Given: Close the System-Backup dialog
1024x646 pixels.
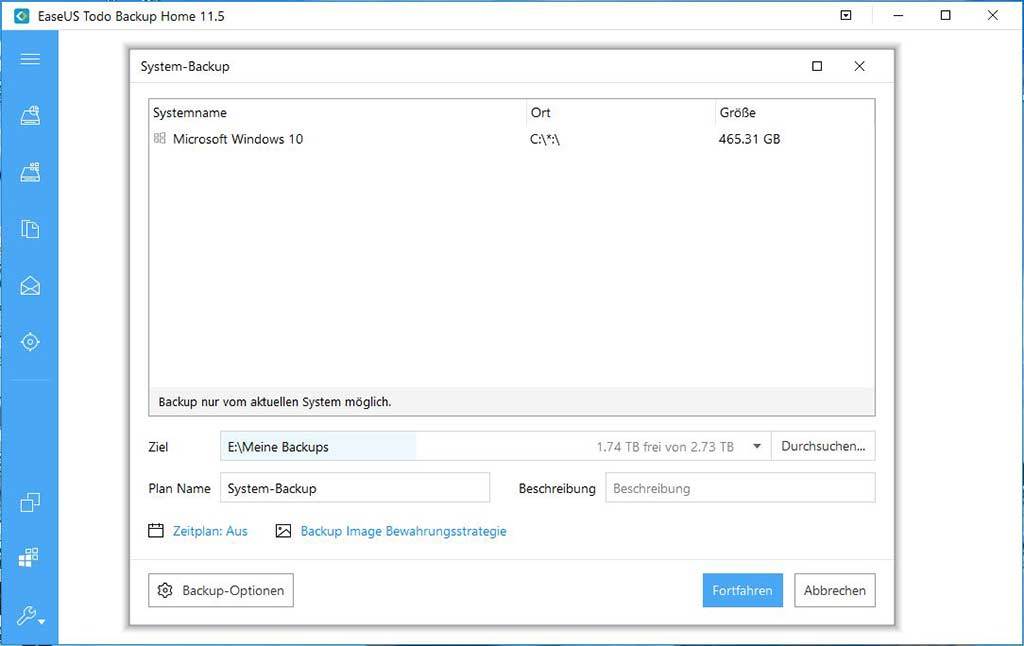Looking at the screenshot, I should pos(859,66).
